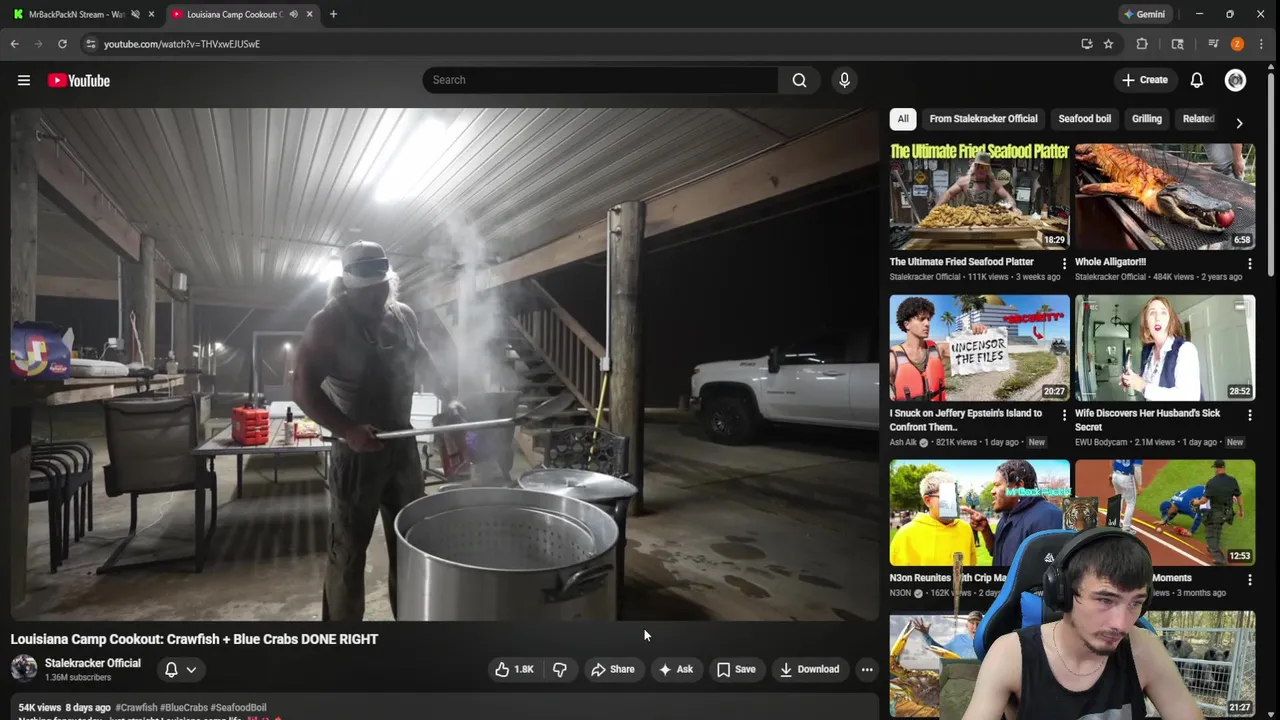The width and height of the screenshot is (1280, 720).
Task: Reload the YouTube page
Action: tap(62, 44)
